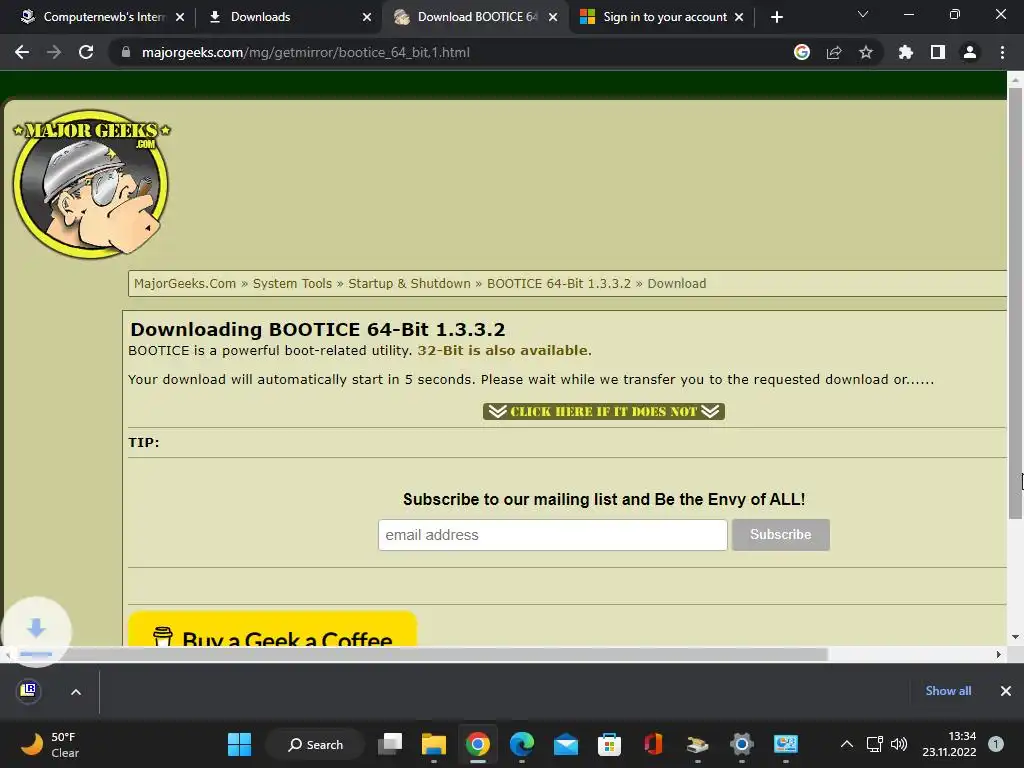Click the forward navigation arrow

[54, 52]
